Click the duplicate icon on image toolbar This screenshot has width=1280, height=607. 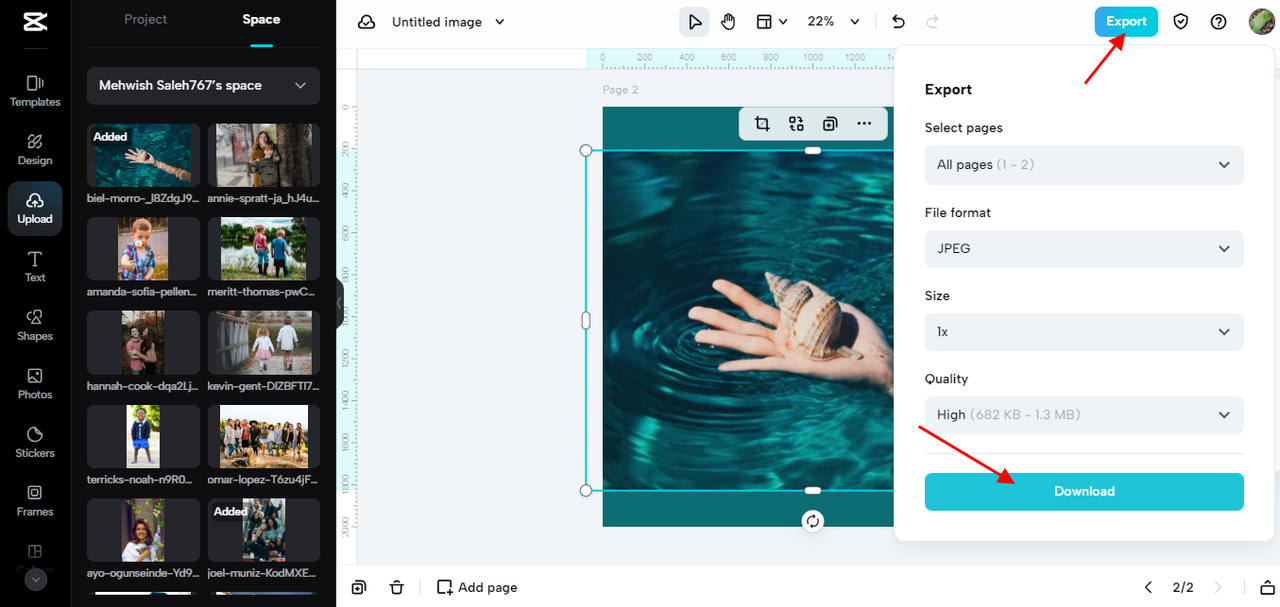(x=830, y=124)
